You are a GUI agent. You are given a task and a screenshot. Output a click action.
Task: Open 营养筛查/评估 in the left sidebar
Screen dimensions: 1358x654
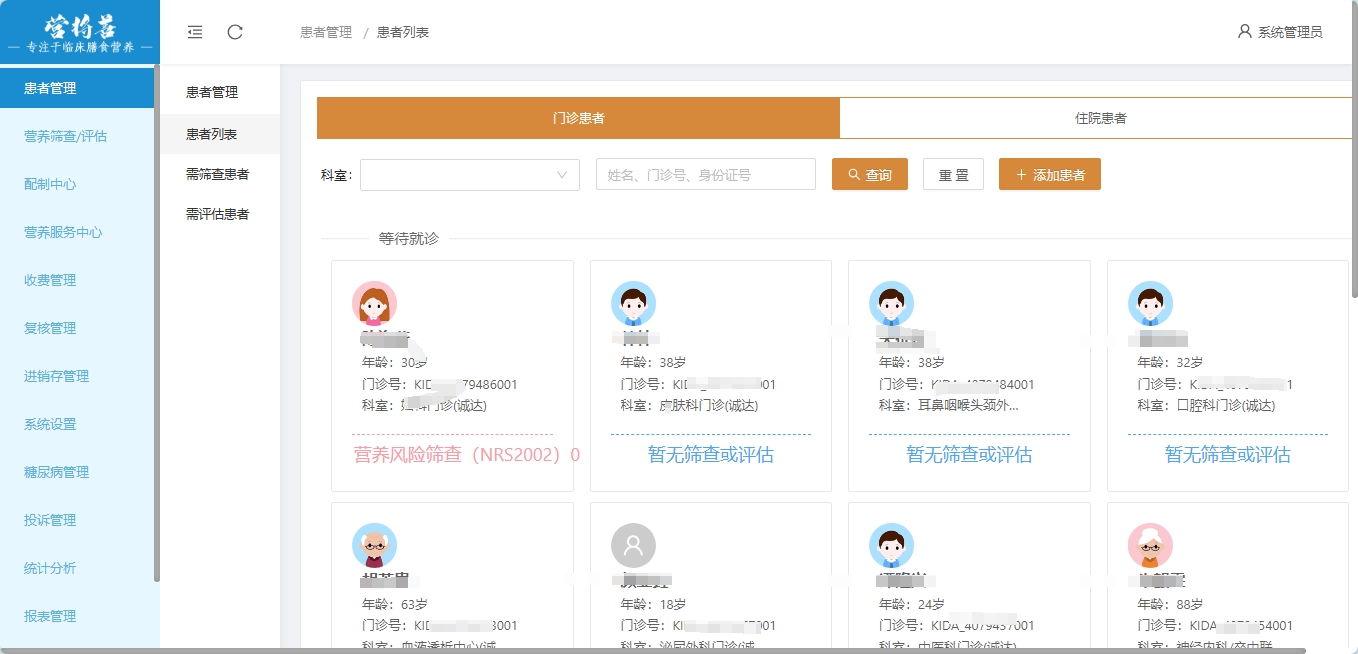pos(65,136)
